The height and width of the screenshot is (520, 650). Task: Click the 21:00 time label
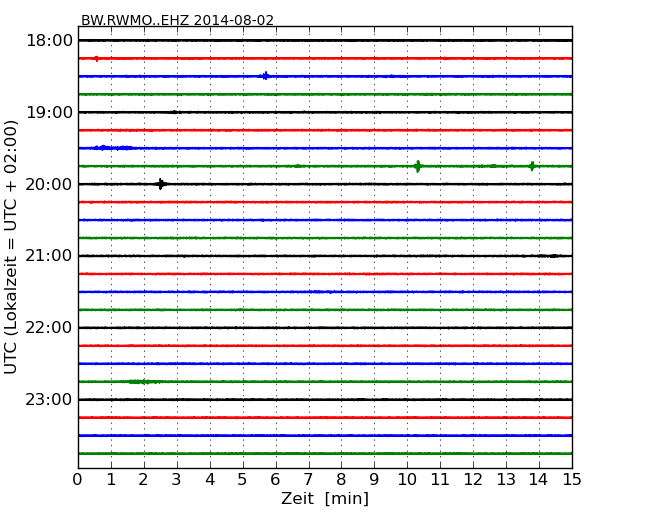coord(49,256)
